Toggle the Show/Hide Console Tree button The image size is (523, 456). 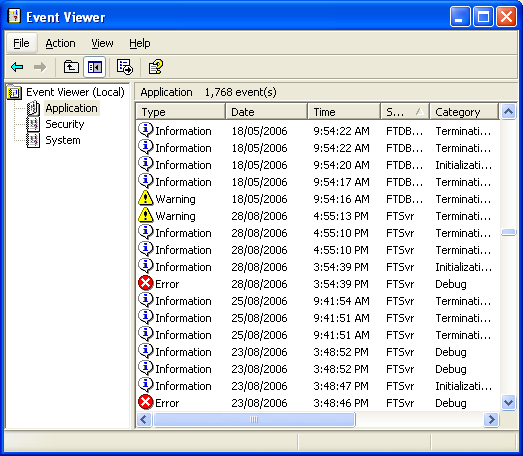[95, 67]
